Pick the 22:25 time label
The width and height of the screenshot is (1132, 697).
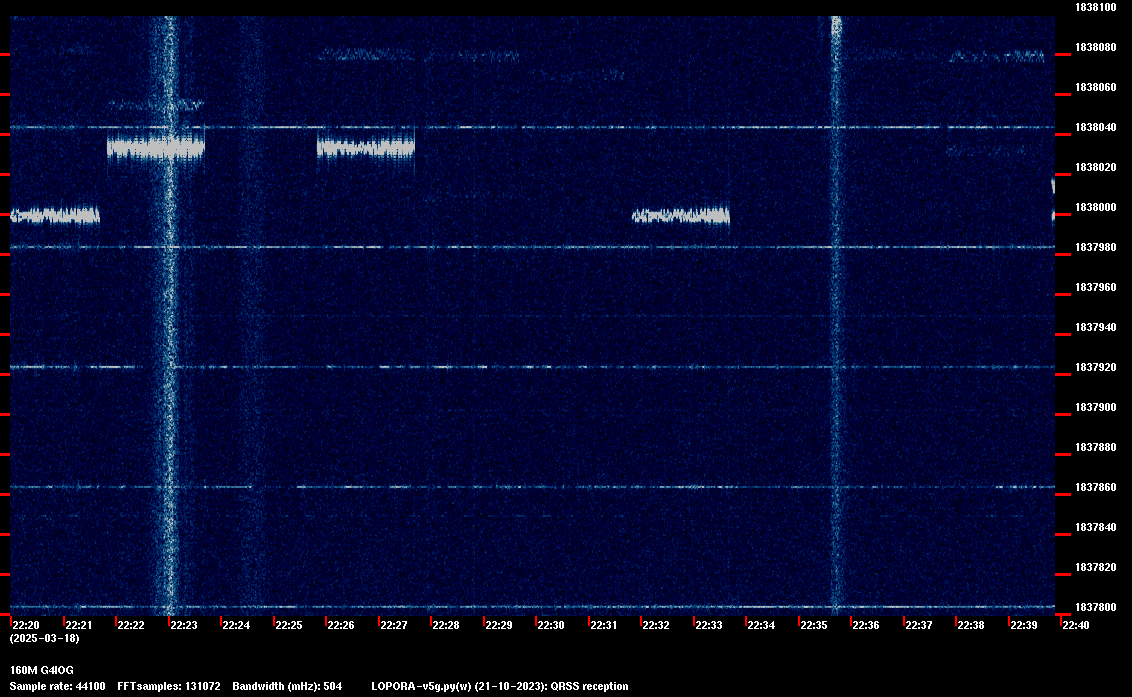tap(289, 625)
